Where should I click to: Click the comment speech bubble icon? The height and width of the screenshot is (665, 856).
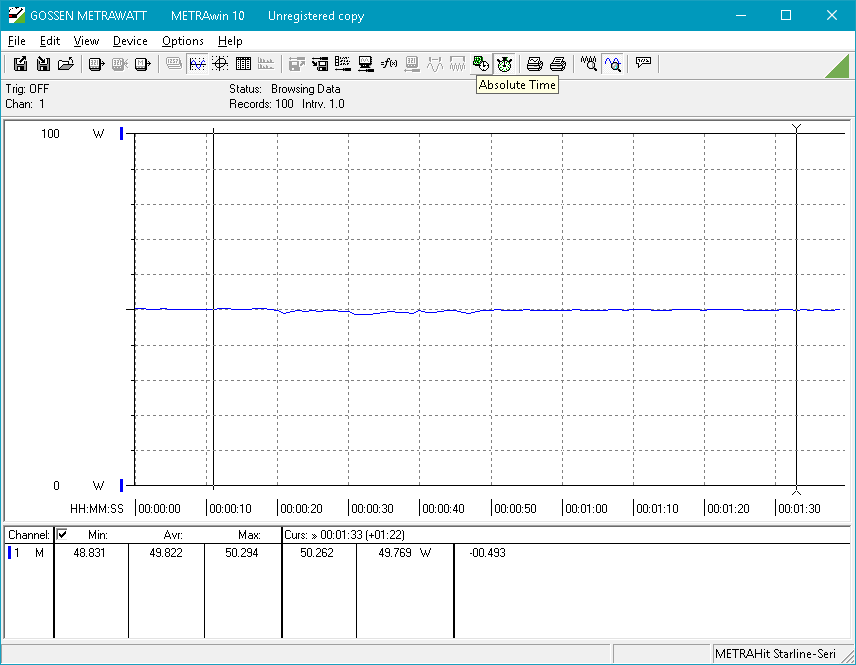643,64
